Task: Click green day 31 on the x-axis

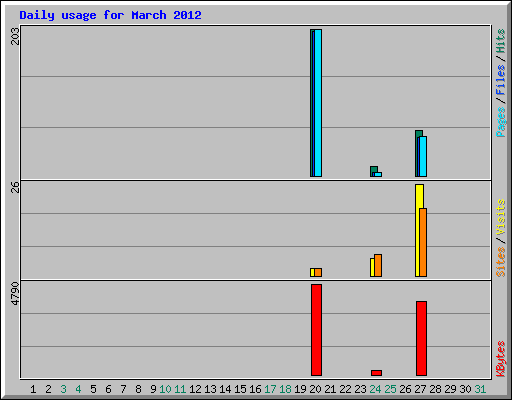Action: point(480,389)
